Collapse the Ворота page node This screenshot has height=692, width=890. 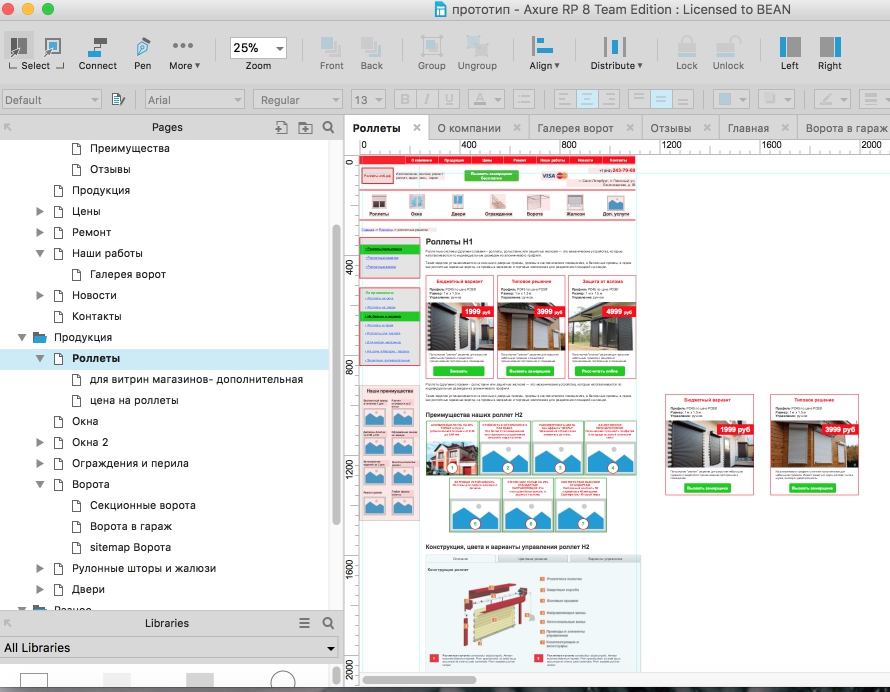coord(40,484)
